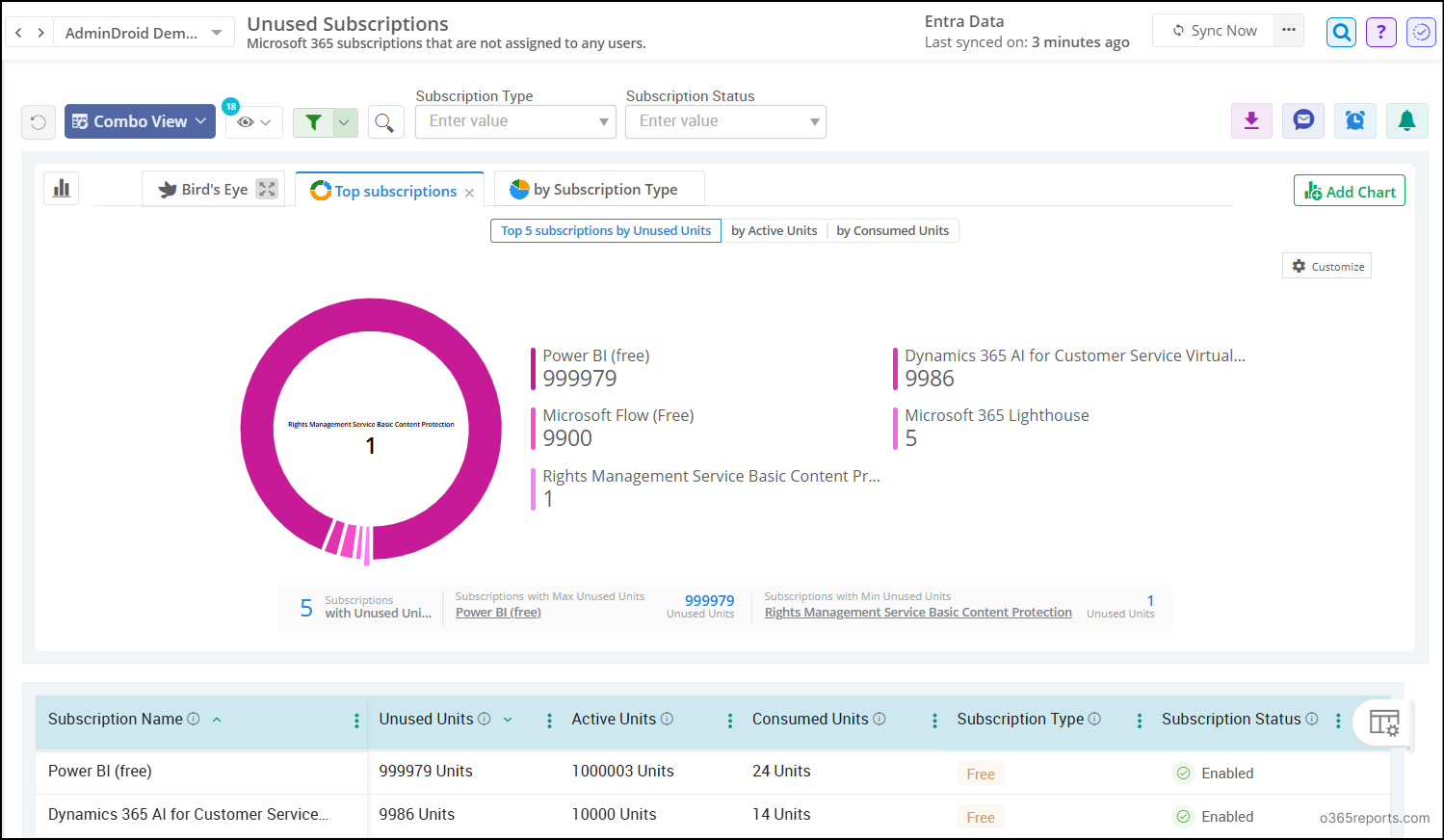Screen dimensions: 1444x840
Task: Click the info icon beside Subscription Name
Action: click(x=194, y=719)
